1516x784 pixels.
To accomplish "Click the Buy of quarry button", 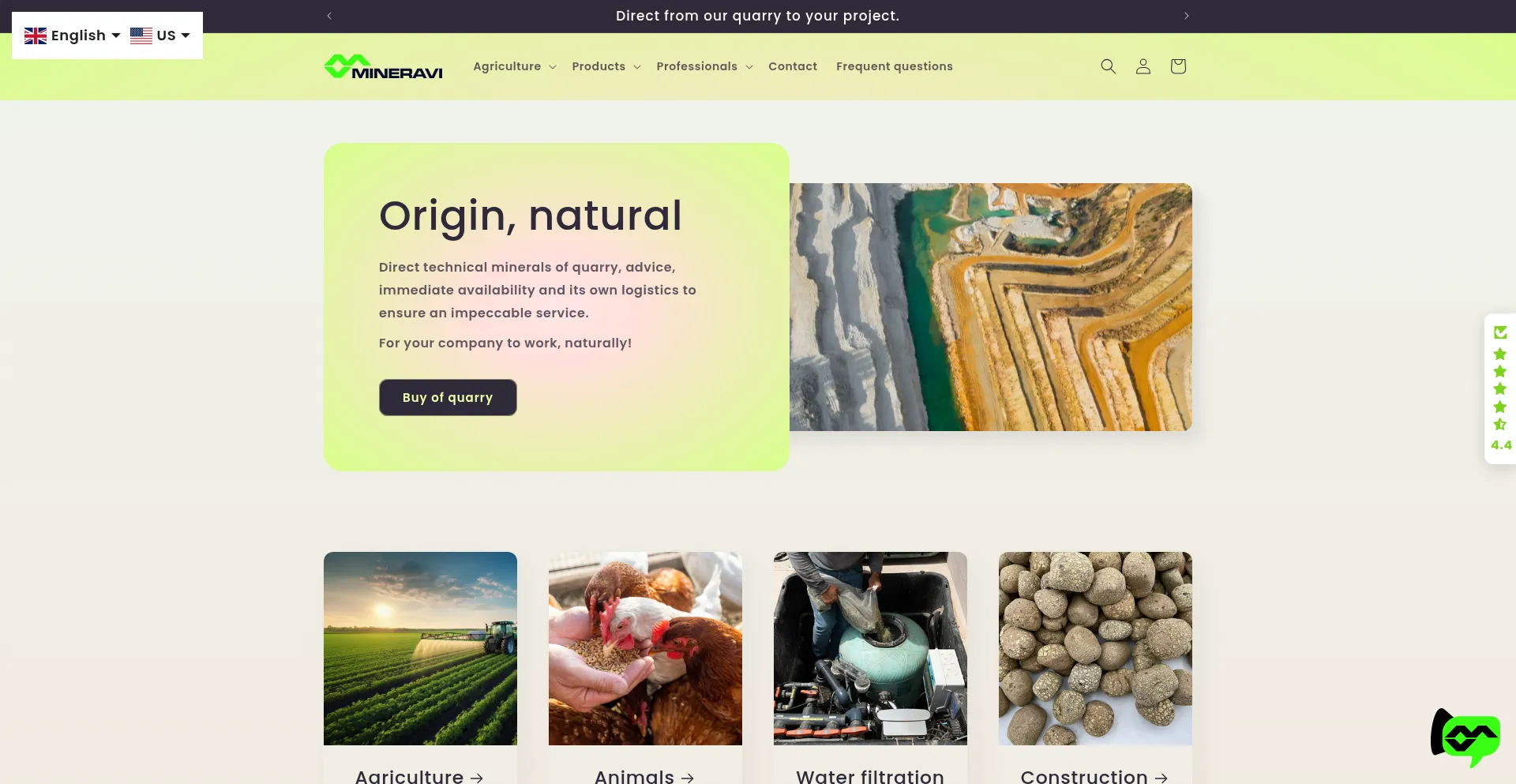I will [x=448, y=397].
